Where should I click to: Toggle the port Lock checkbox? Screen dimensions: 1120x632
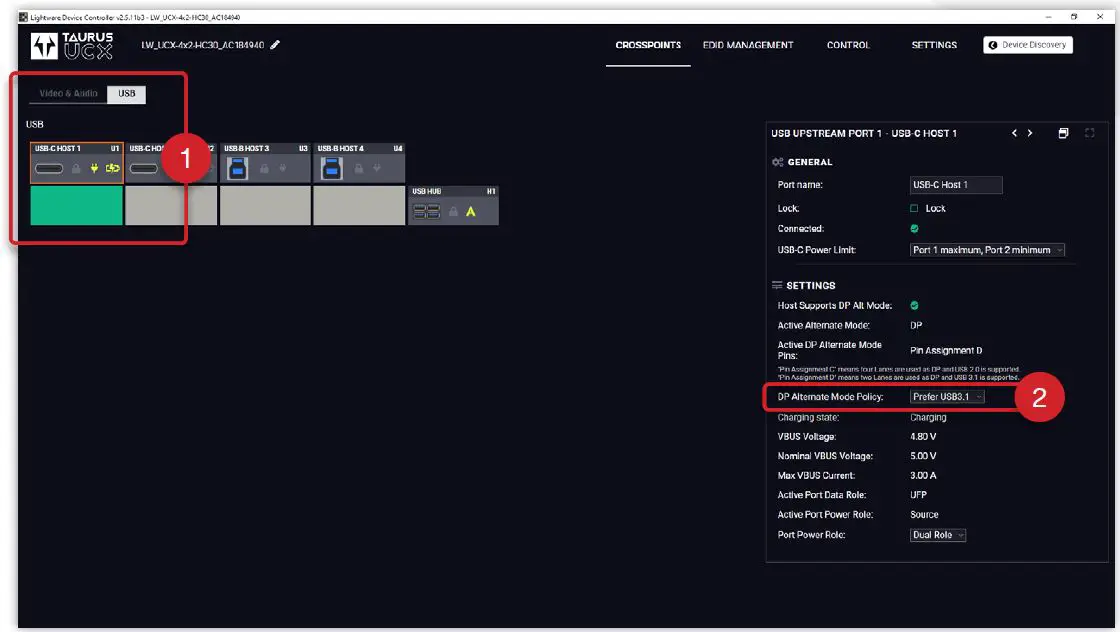[x=914, y=209]
